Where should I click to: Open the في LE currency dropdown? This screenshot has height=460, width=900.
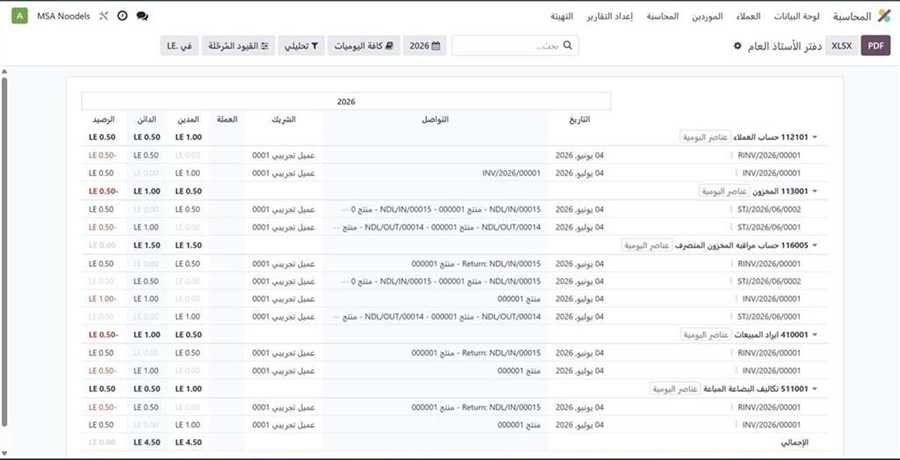pos(179,46)
